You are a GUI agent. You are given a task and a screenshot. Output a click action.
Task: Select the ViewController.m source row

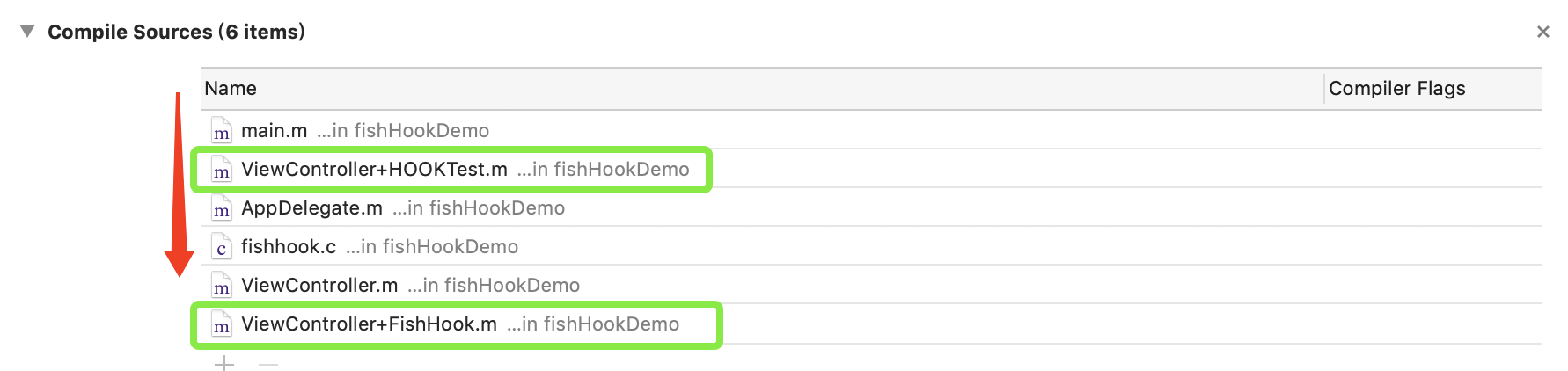(x=871, y=285)
